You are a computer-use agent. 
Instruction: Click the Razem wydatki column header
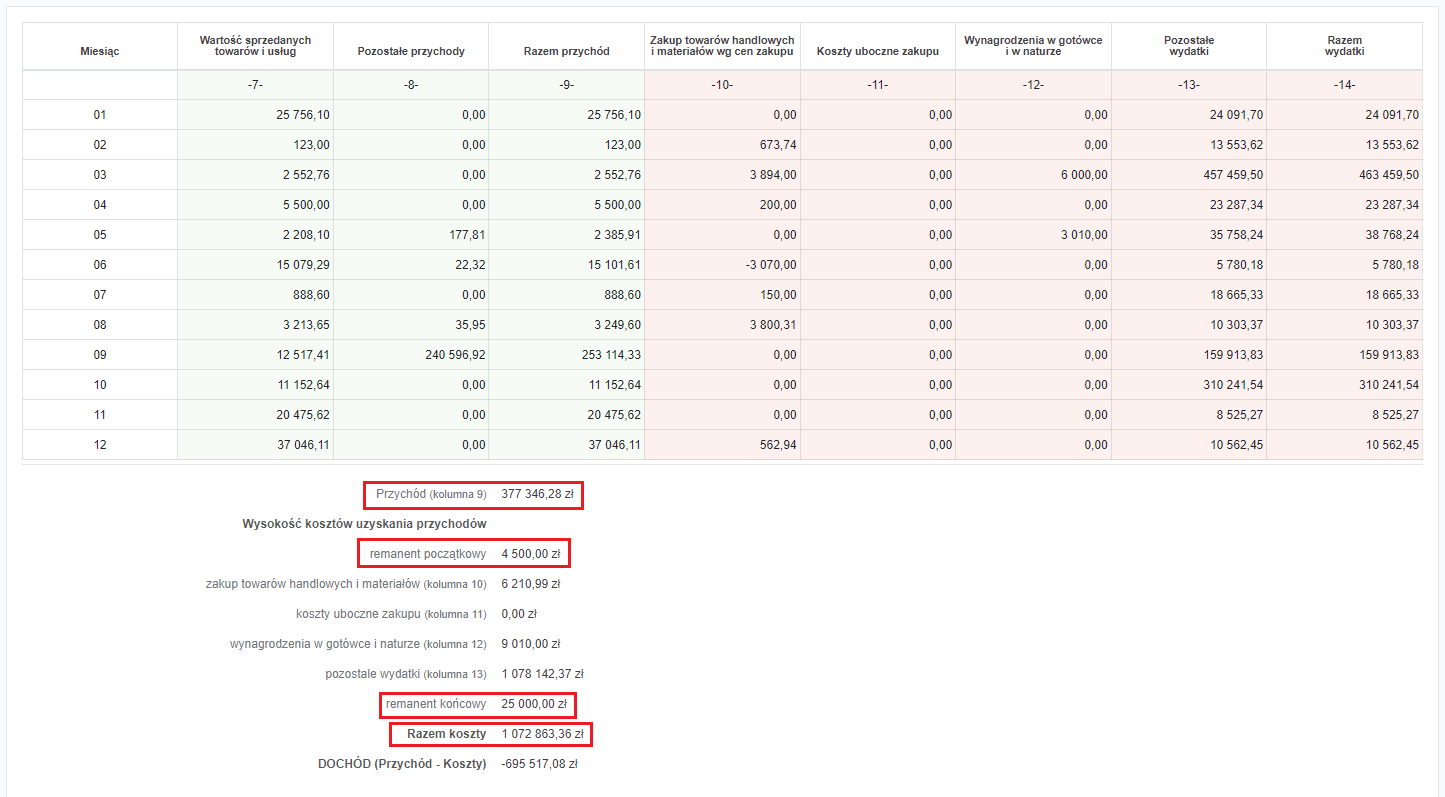1344,45
